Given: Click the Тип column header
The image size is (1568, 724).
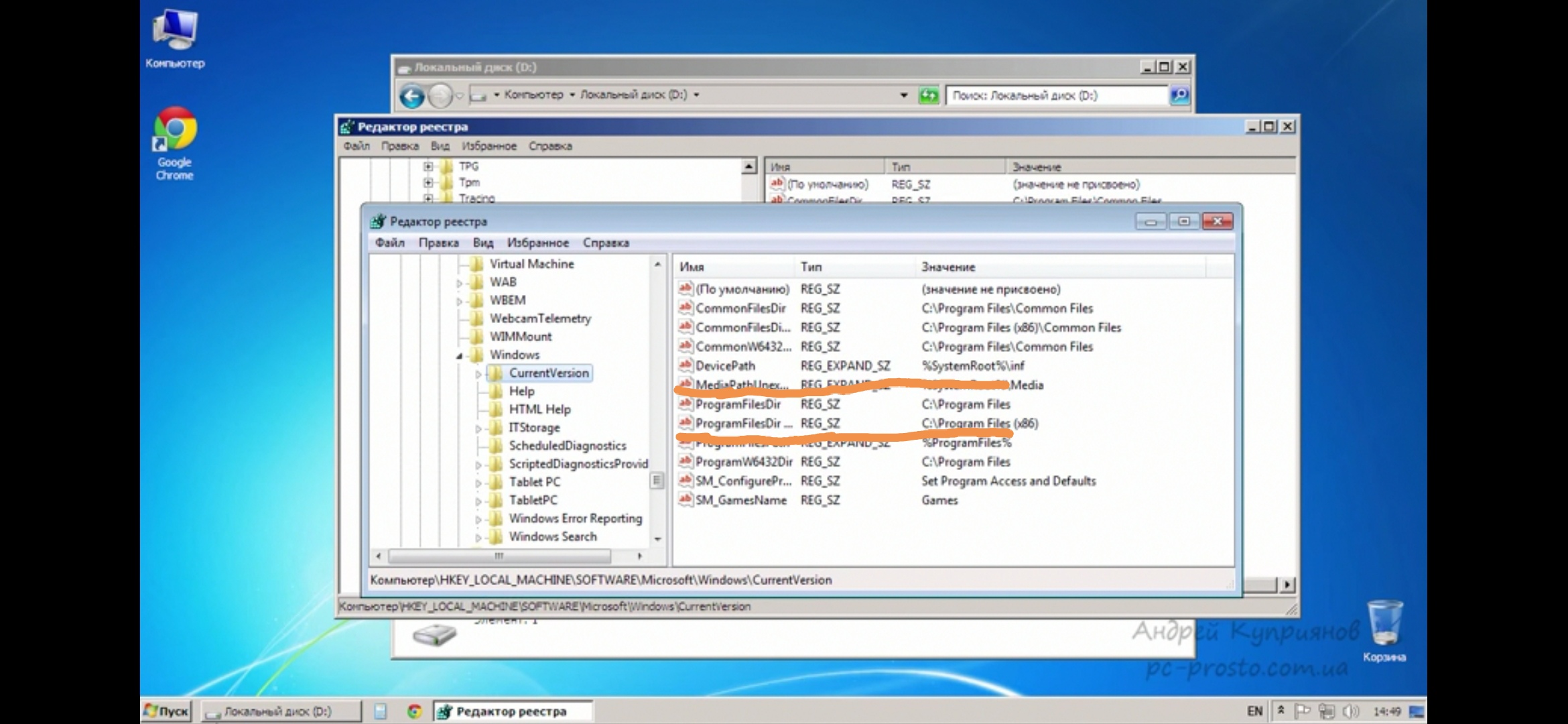Looking at the screenshot, I should [854, 267].
